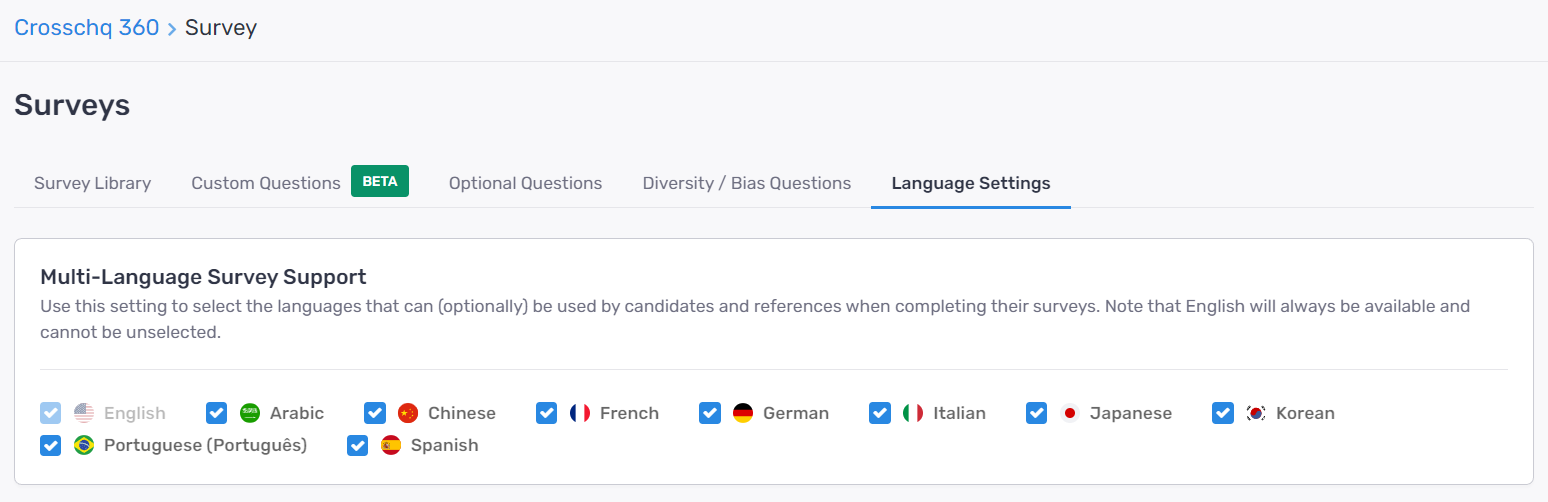Follow the Crosschq 360 breadcrumb link
This screenshot has width=1548, height=502.
point(87,28)
